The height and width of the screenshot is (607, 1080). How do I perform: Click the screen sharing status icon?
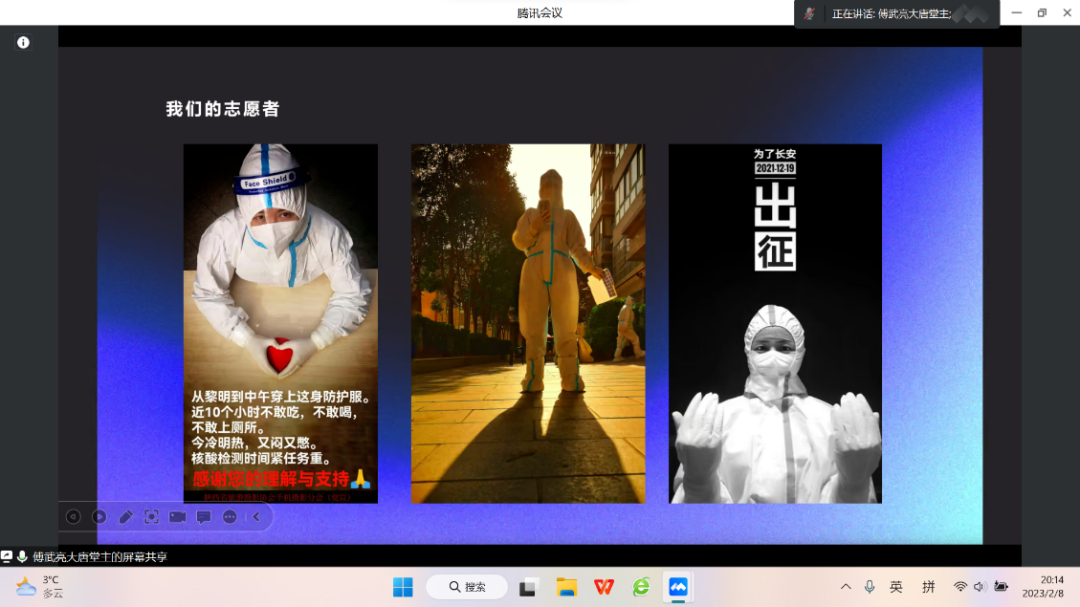click(x=7, y=556)
